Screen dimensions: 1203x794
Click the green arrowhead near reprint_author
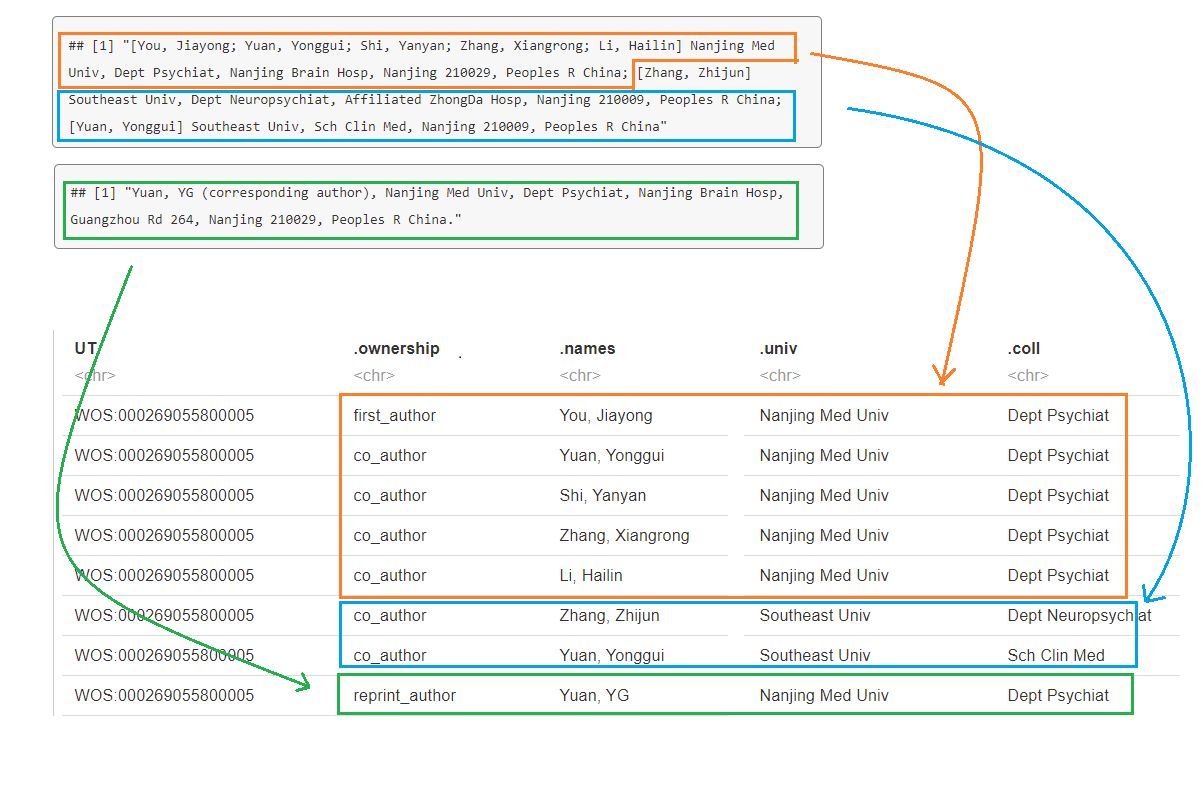pos(303,683)
